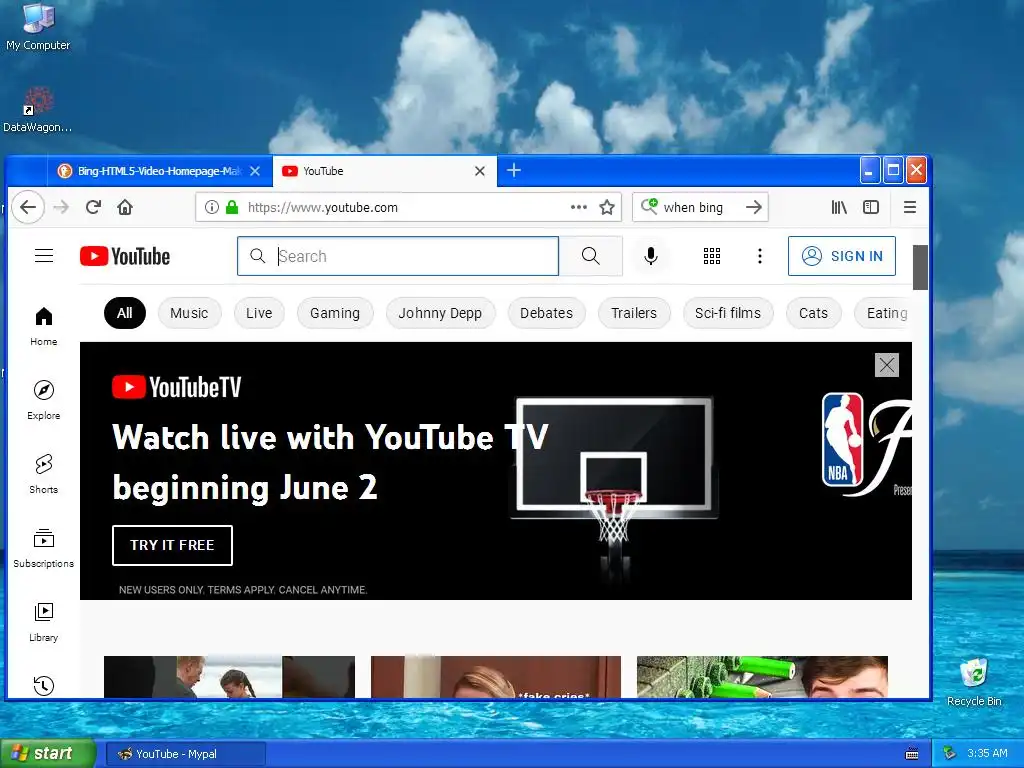Click the TRY IT FREE button

coord(172,545)
